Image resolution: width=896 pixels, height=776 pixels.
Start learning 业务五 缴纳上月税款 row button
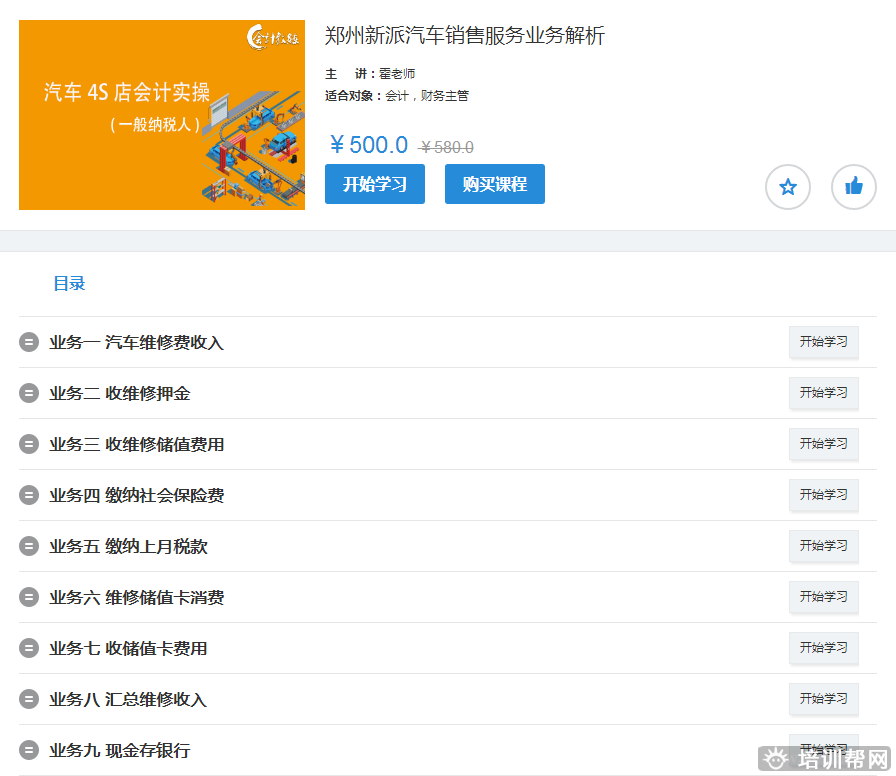823,546
